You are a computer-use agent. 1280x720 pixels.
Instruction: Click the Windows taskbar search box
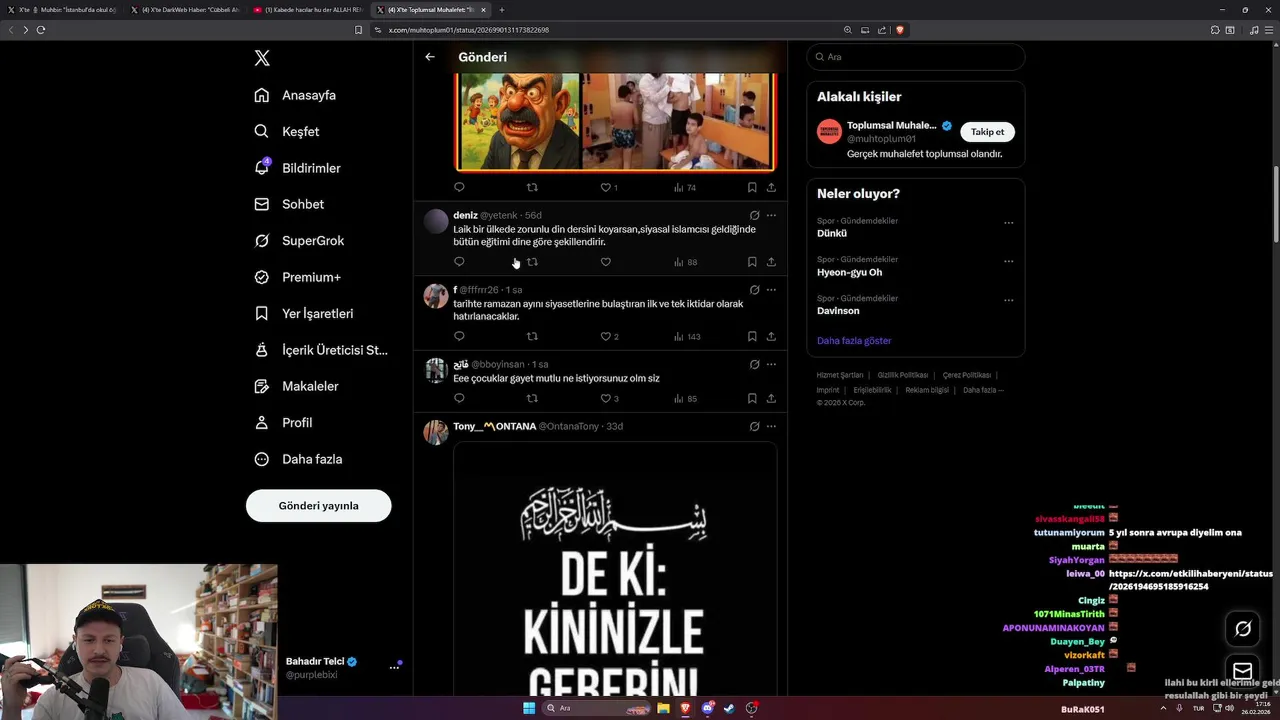point(596,708)
